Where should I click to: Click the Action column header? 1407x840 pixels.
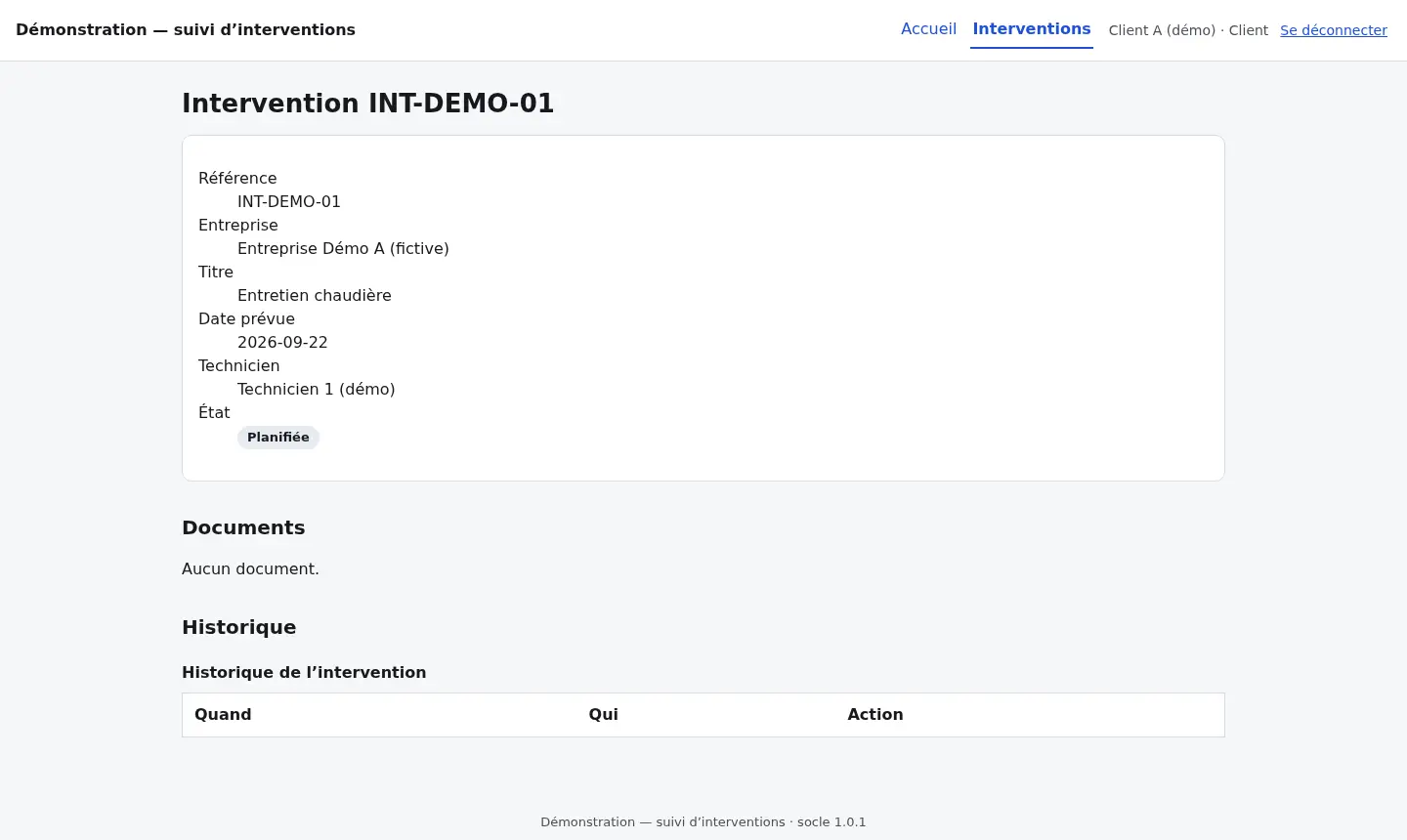pyautogui.click(x=875, y=714)
